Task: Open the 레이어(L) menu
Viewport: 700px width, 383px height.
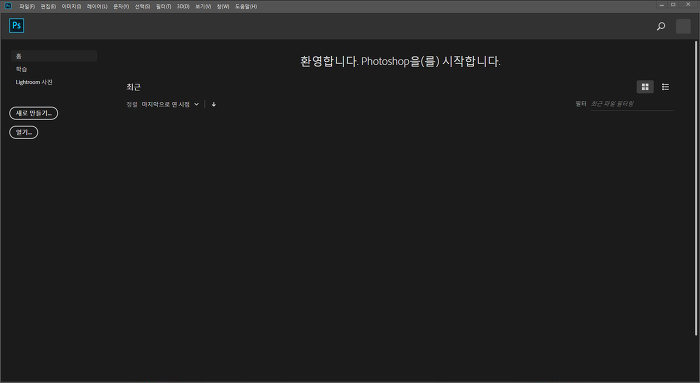Action: pos(97,7)
